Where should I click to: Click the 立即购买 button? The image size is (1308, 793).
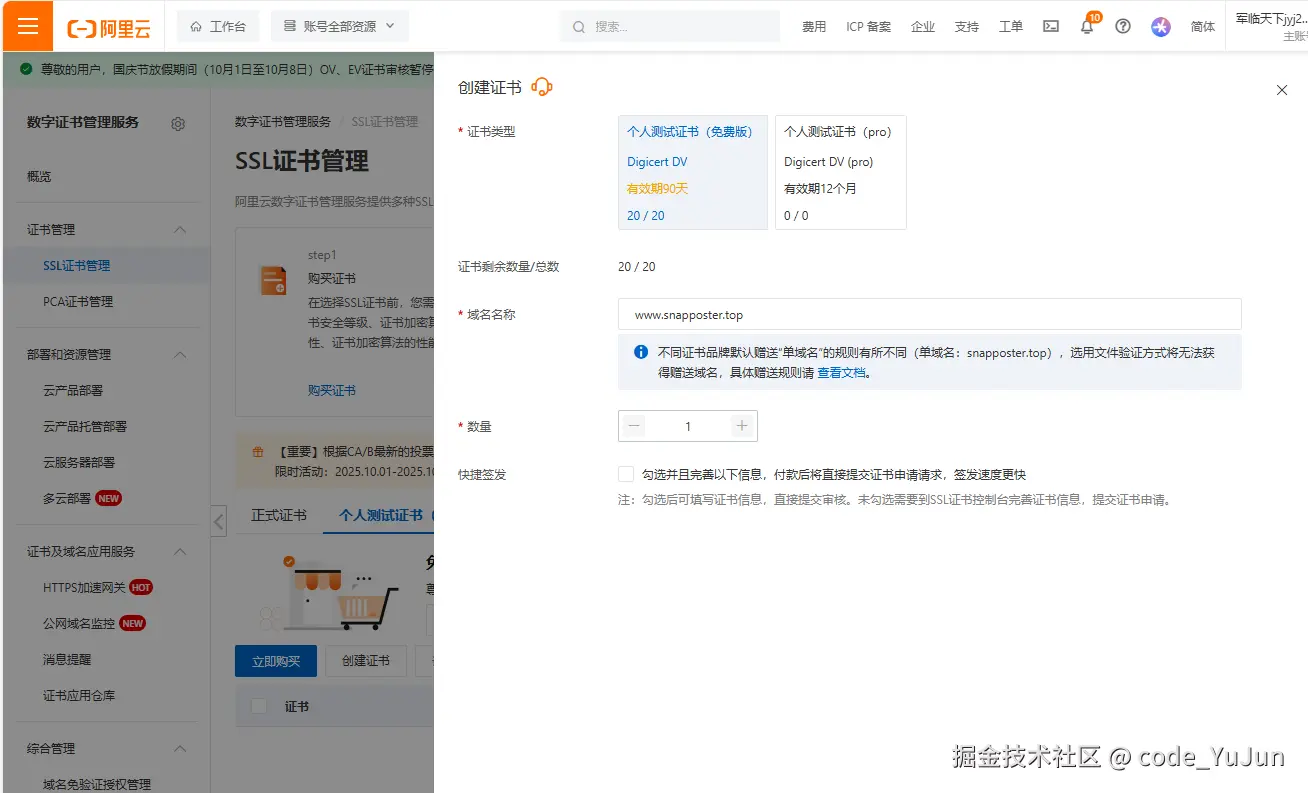pos(276,661)
